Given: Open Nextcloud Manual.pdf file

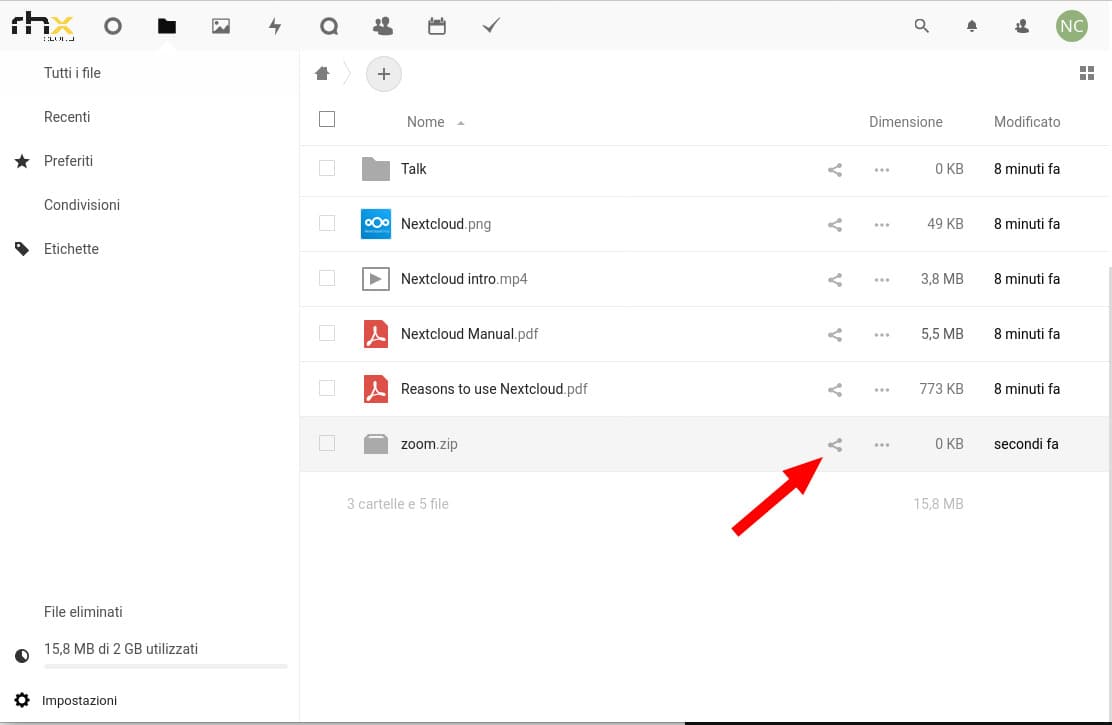Looking at the screenshot, I should pyautogui.click(x=469, y=334).
